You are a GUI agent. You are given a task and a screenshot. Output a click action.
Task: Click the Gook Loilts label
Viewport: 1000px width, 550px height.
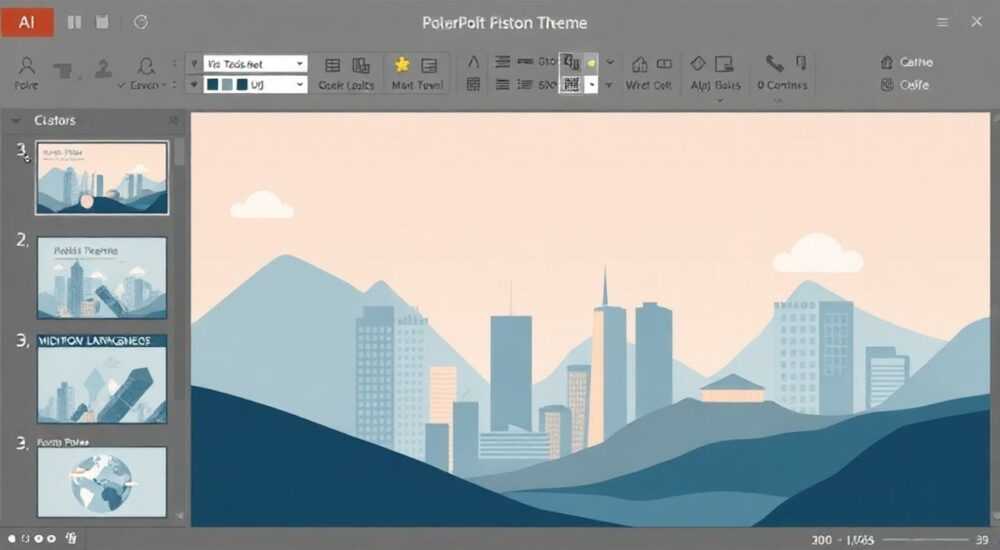coord(346,85)
